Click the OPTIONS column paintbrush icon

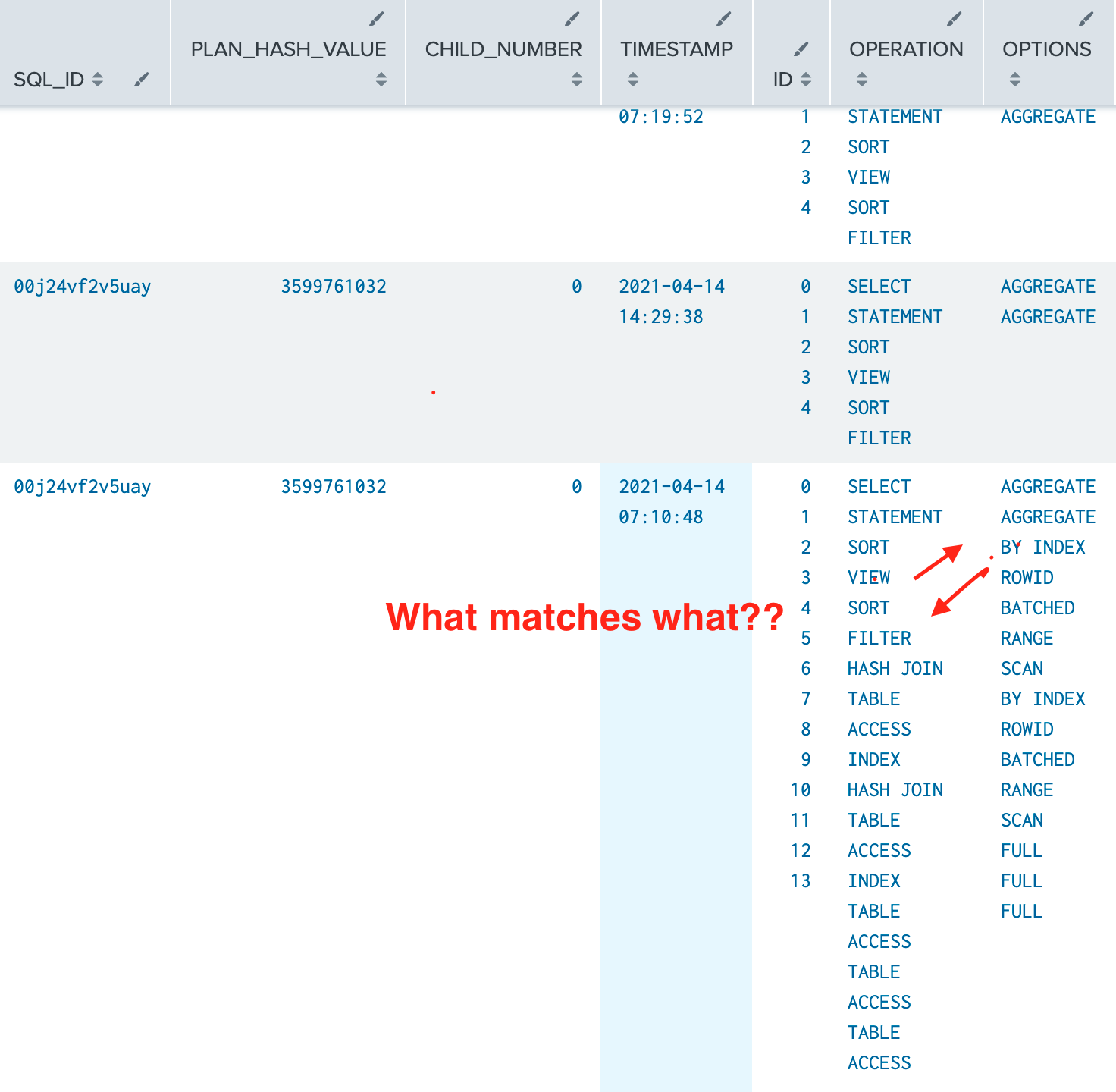(x=1086, y=19)
